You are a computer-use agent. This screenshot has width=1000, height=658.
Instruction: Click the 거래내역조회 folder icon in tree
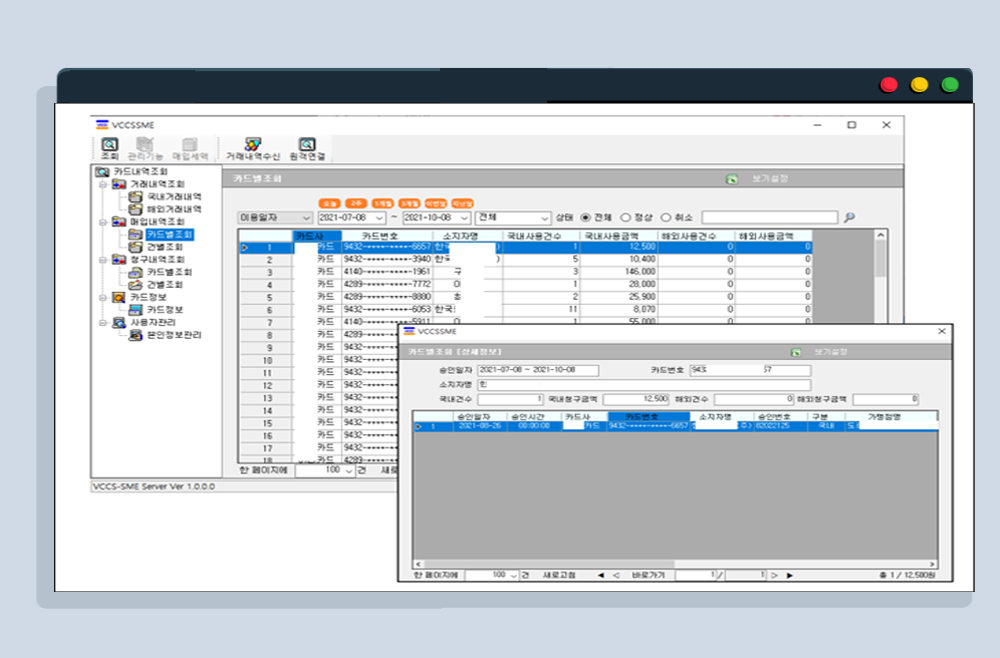119,184
